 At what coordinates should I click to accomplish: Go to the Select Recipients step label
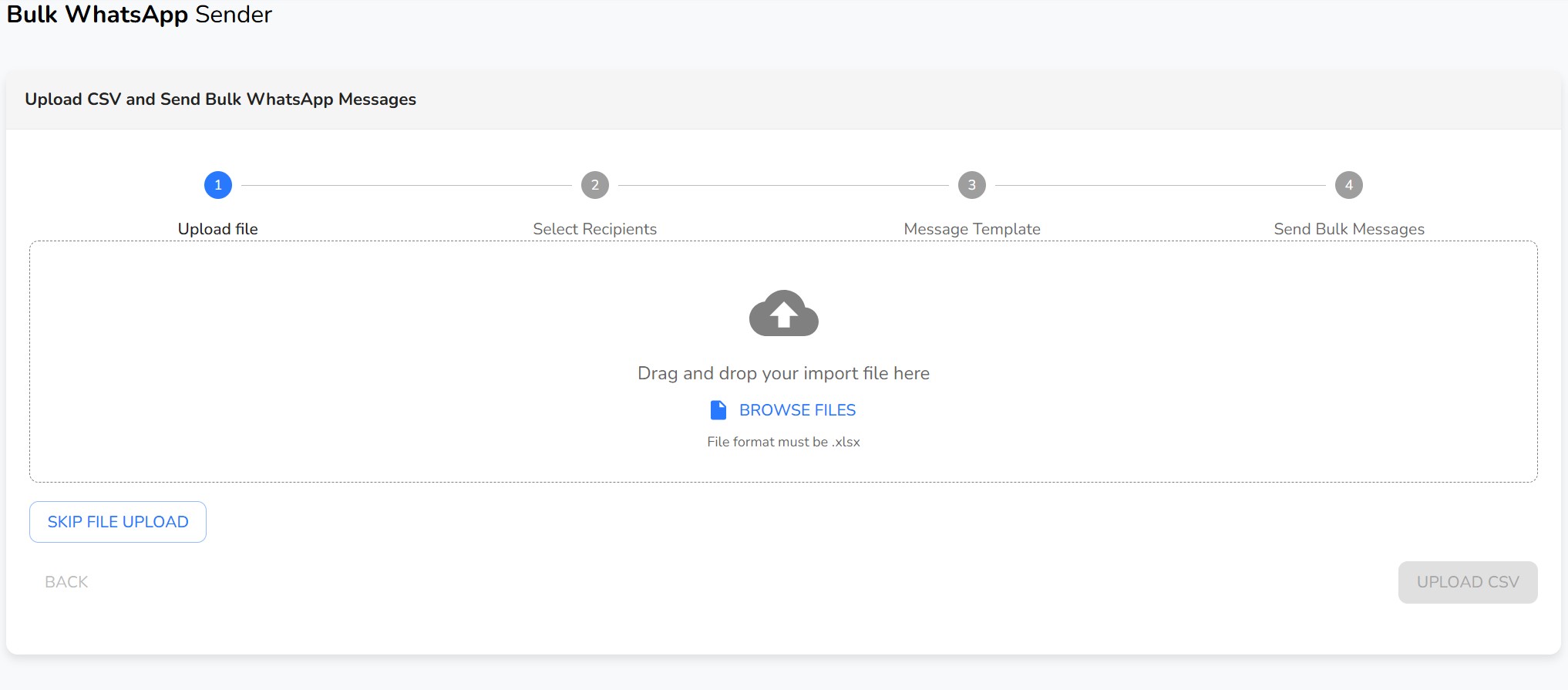594,229
